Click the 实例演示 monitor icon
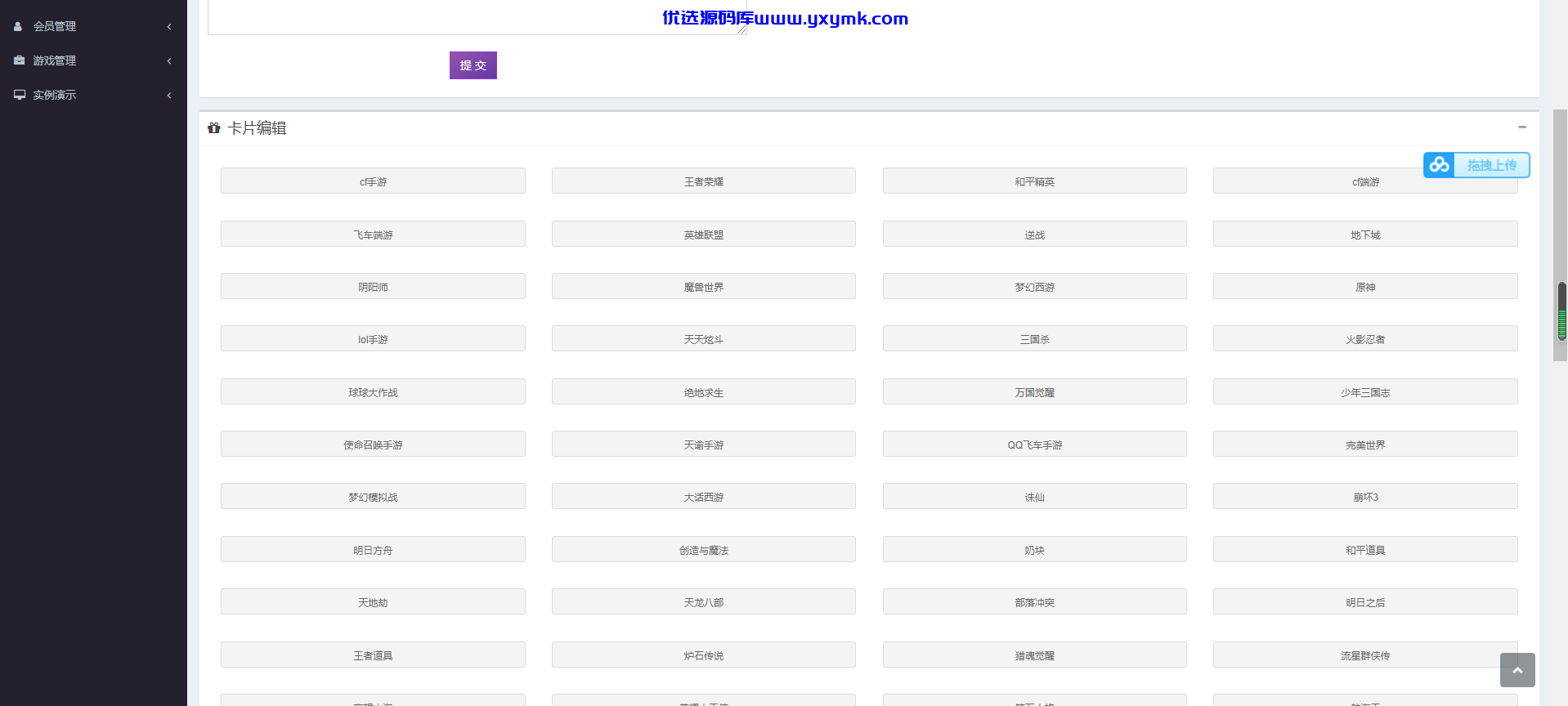1568x706 pixels. coord(19,95)
